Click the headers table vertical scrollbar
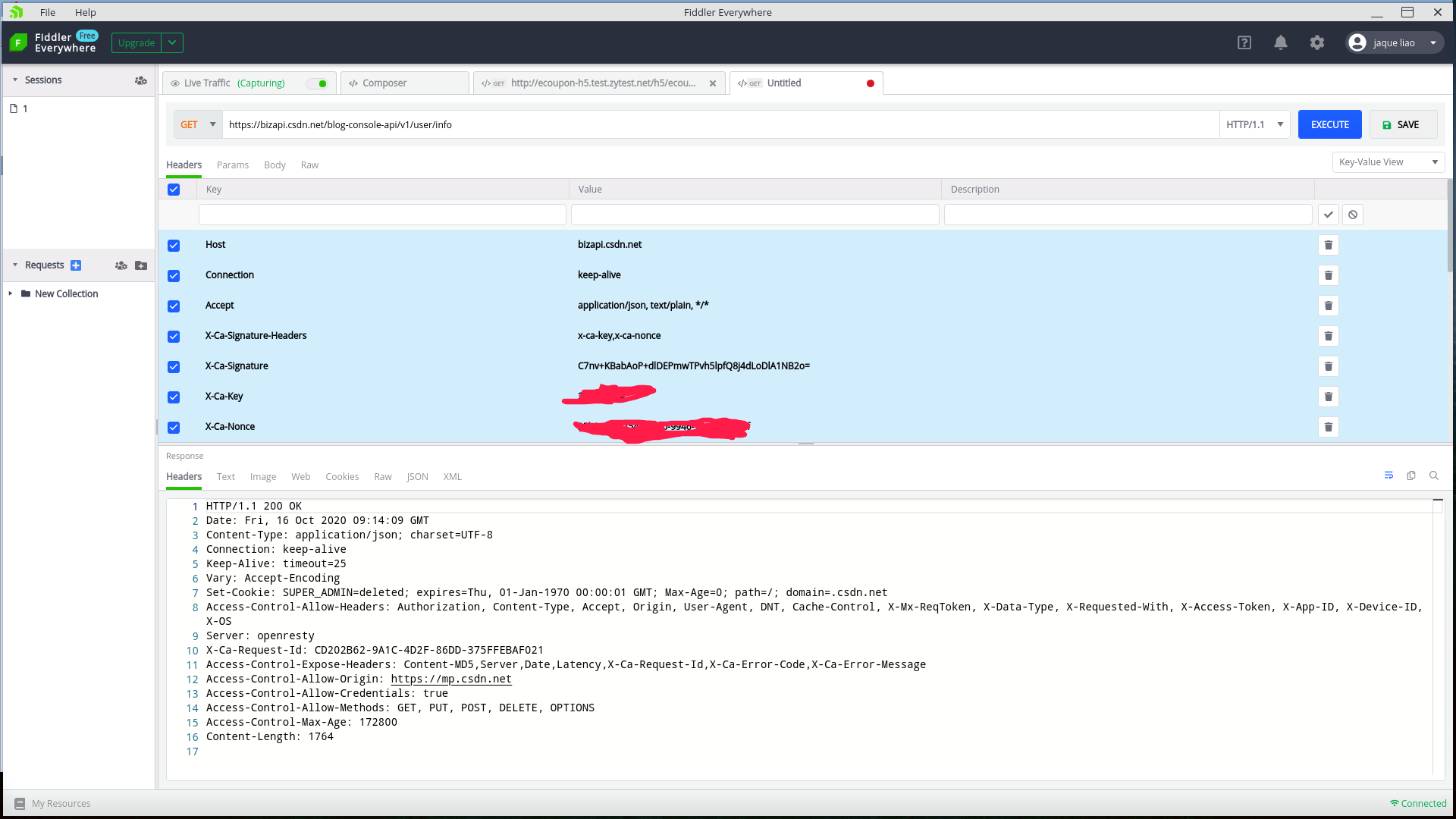The height and width of the screenshot is (819, 1456). coord(1450,225)
